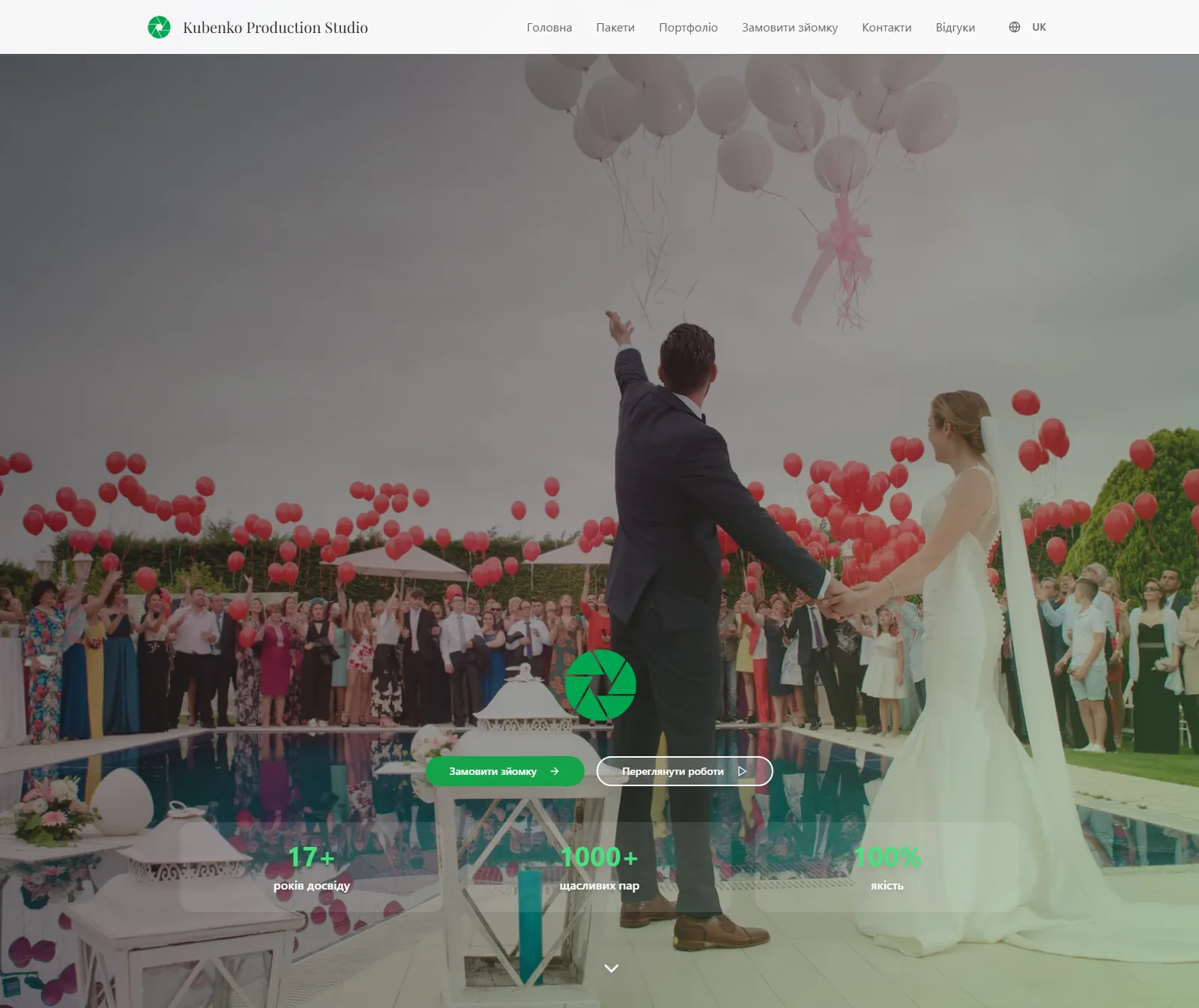
Task: Click the play triangle icon in Переглянути роботи
Action: click(742, 771)
